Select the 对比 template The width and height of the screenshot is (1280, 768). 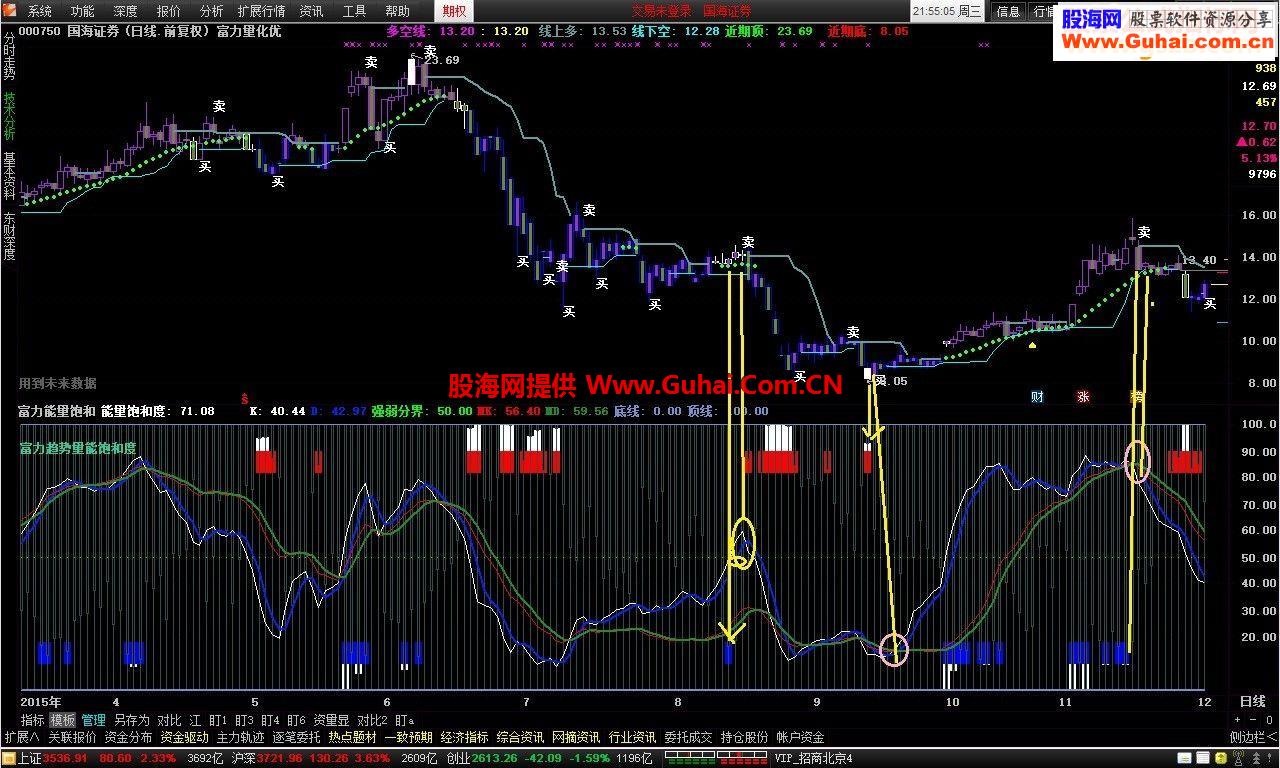click(x=169, y=720)
